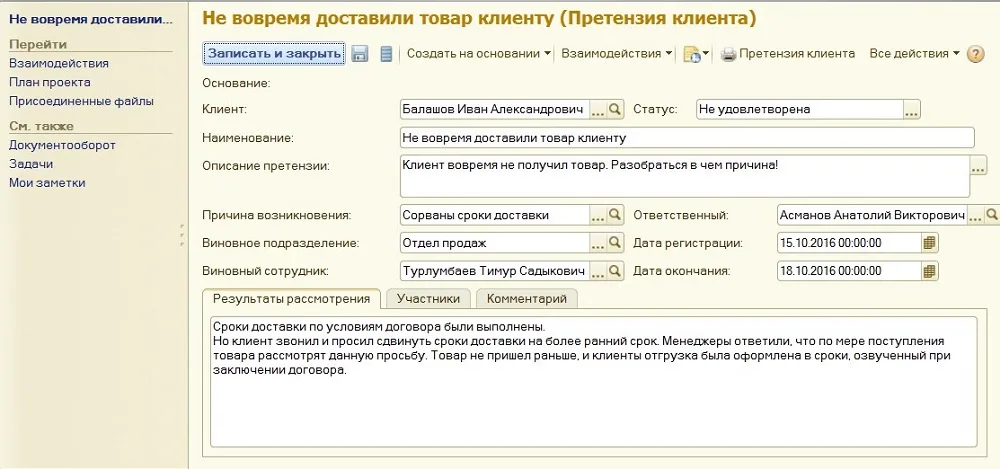Image resolution: width=1000 pixels, height=469 pixels.
Task: Open Мои заметки link
Action: tap(47, 183)
